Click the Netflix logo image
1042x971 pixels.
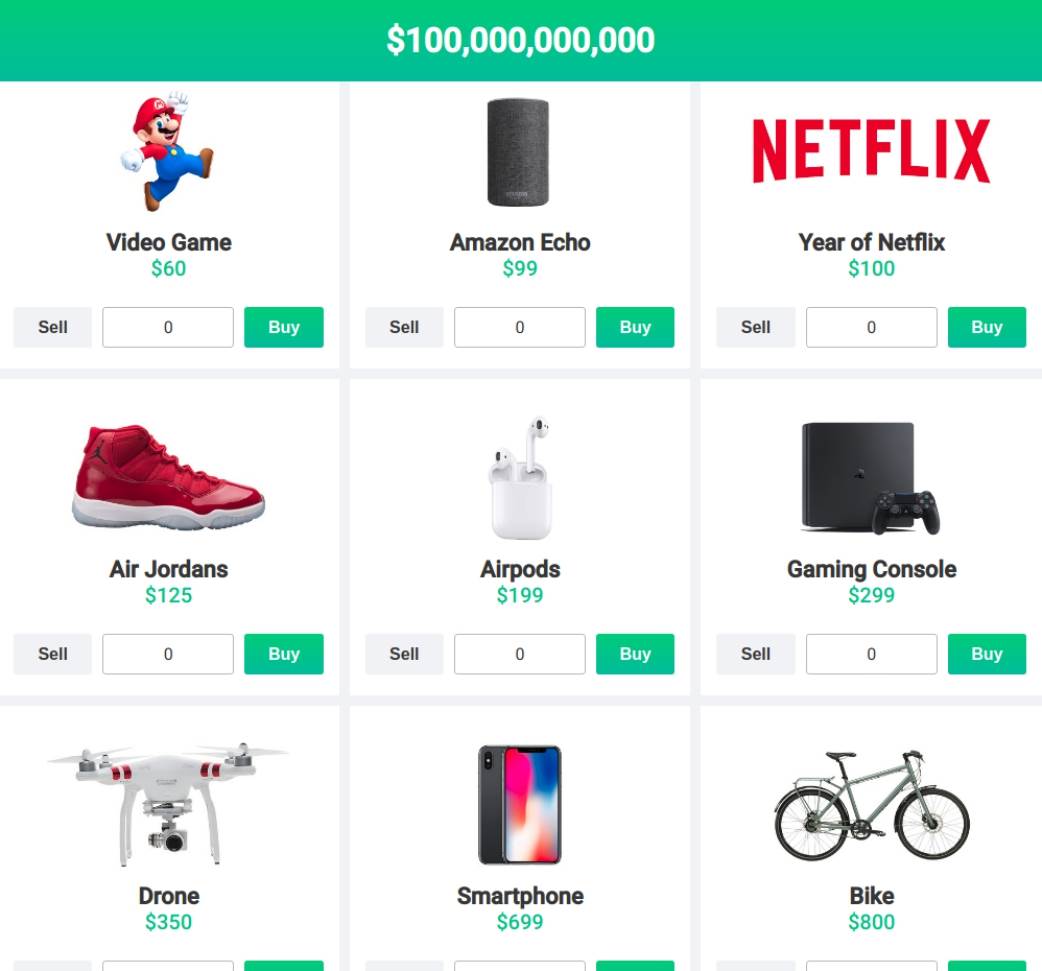pos(871,151)
